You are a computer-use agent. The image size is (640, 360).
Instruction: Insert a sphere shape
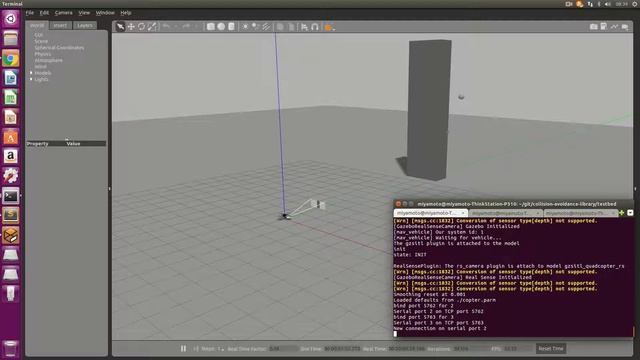point(221,27)
